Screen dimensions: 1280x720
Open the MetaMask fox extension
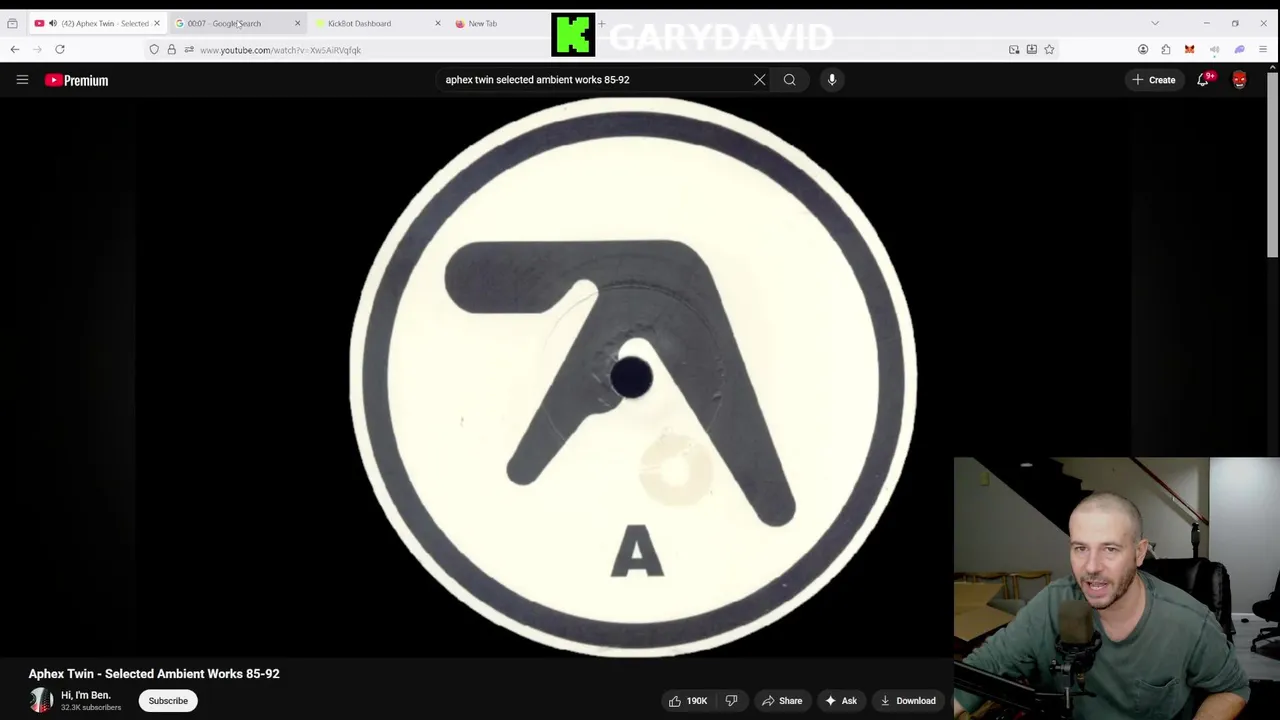(x=1189, y=49)
